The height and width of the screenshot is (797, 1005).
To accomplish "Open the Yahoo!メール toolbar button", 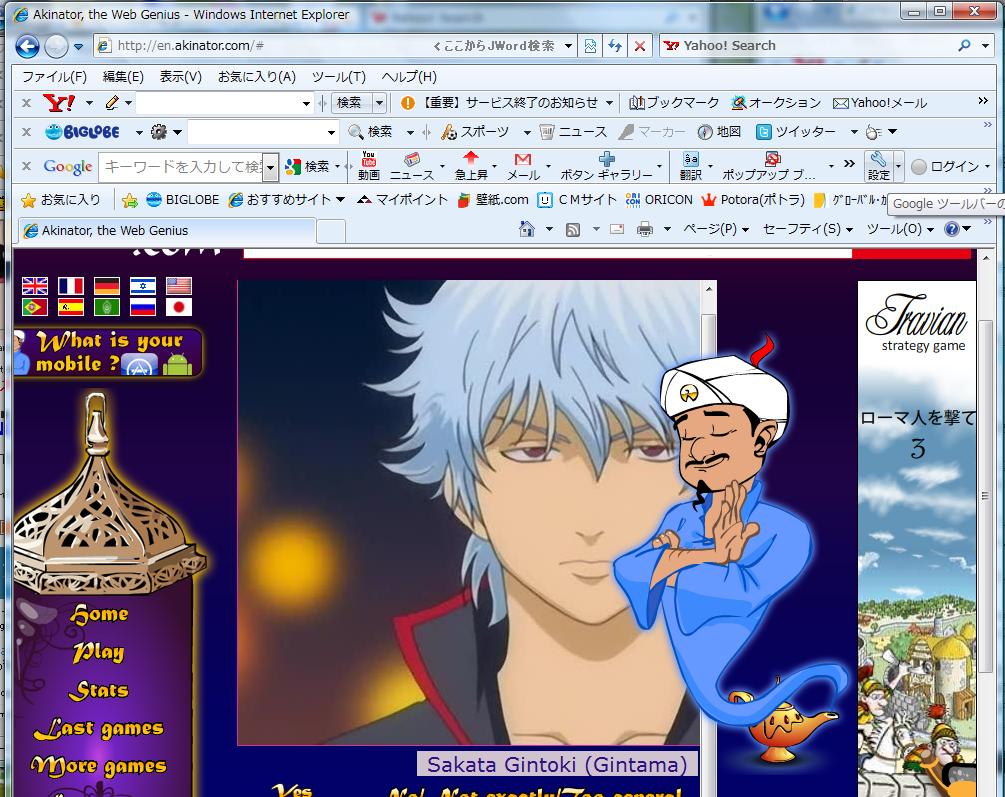I will coord(880,103).
